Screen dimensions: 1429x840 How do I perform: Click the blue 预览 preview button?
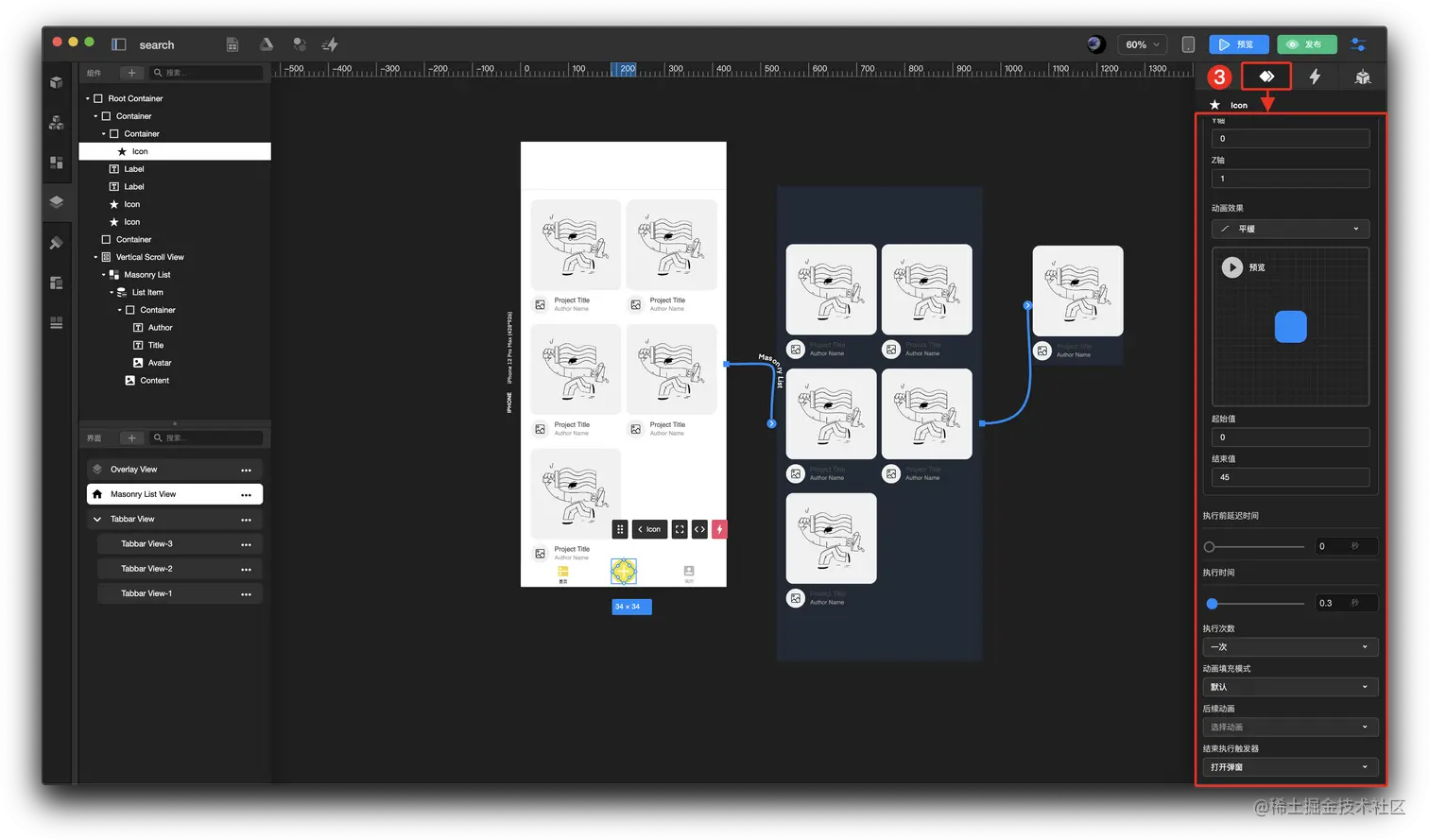1238,44
